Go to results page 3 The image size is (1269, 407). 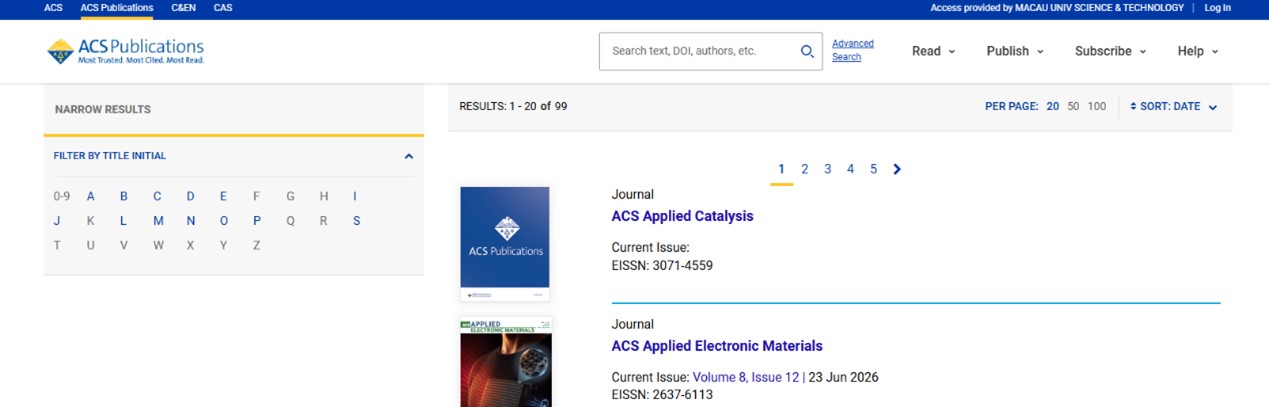point(827,169)
